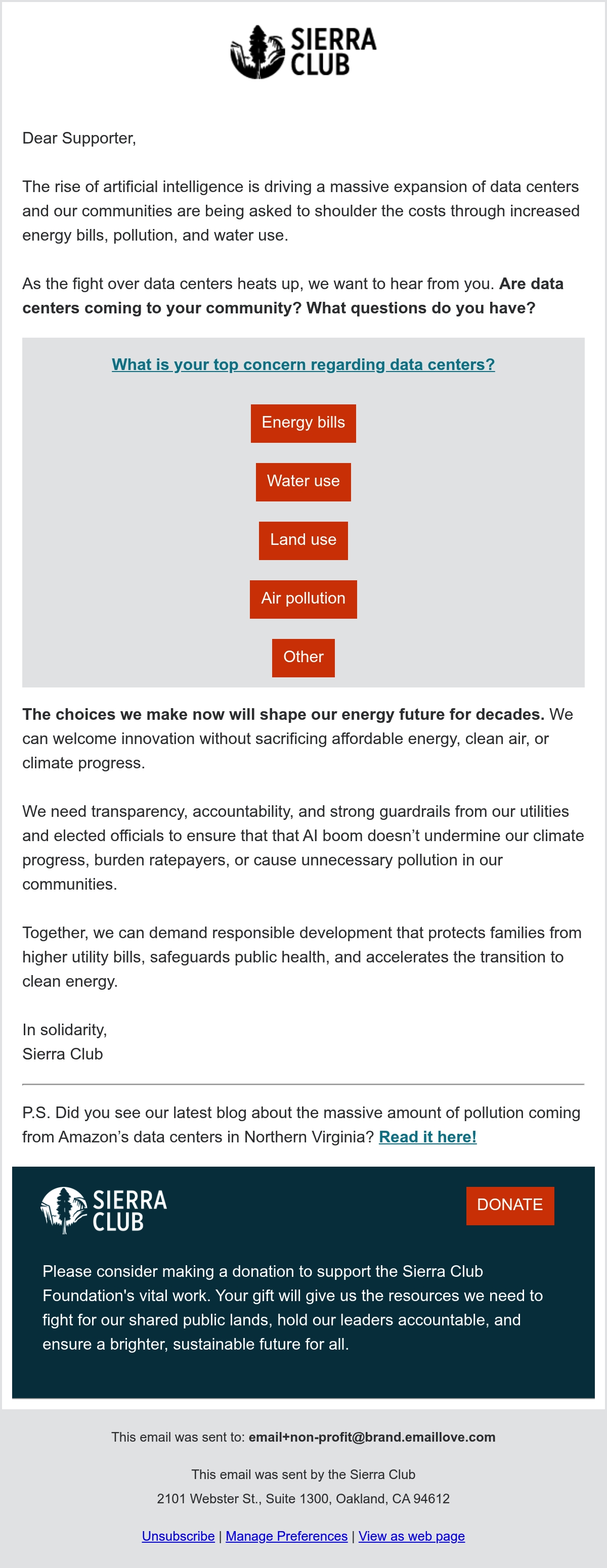Click the Sierra Club signature line
The height and width of the screenshot is (1568, 607).
pyautogui.click(x=63, y=1053)
